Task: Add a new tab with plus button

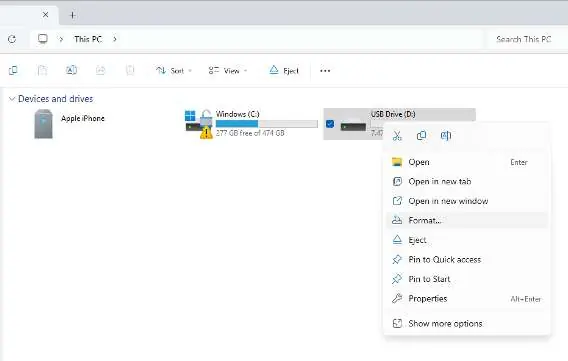Action: coord(72,15)
